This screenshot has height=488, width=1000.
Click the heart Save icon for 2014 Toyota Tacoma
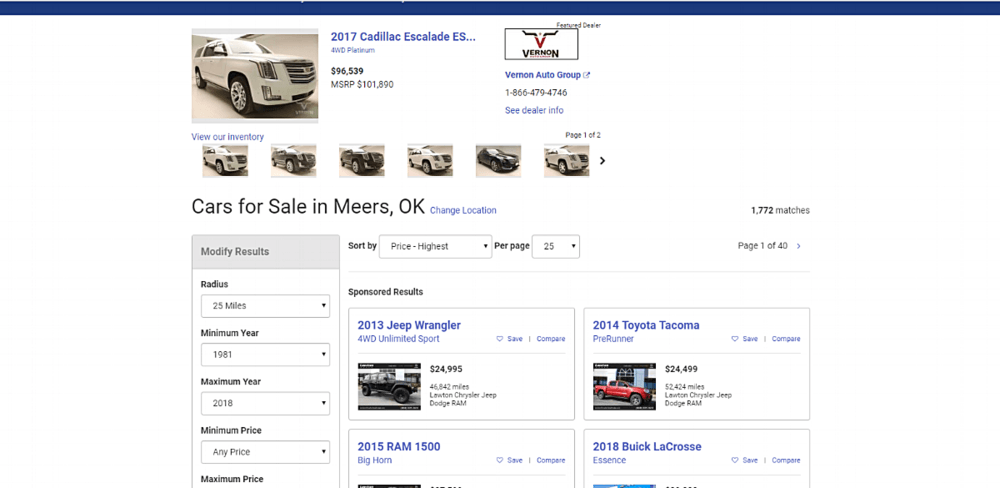coord(735,339)
